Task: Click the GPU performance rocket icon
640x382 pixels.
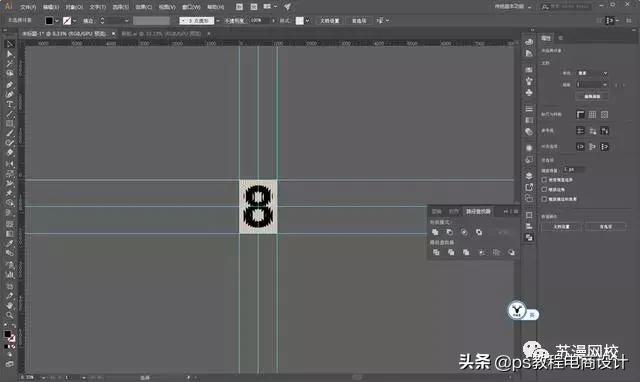Action: click(287, 7)
